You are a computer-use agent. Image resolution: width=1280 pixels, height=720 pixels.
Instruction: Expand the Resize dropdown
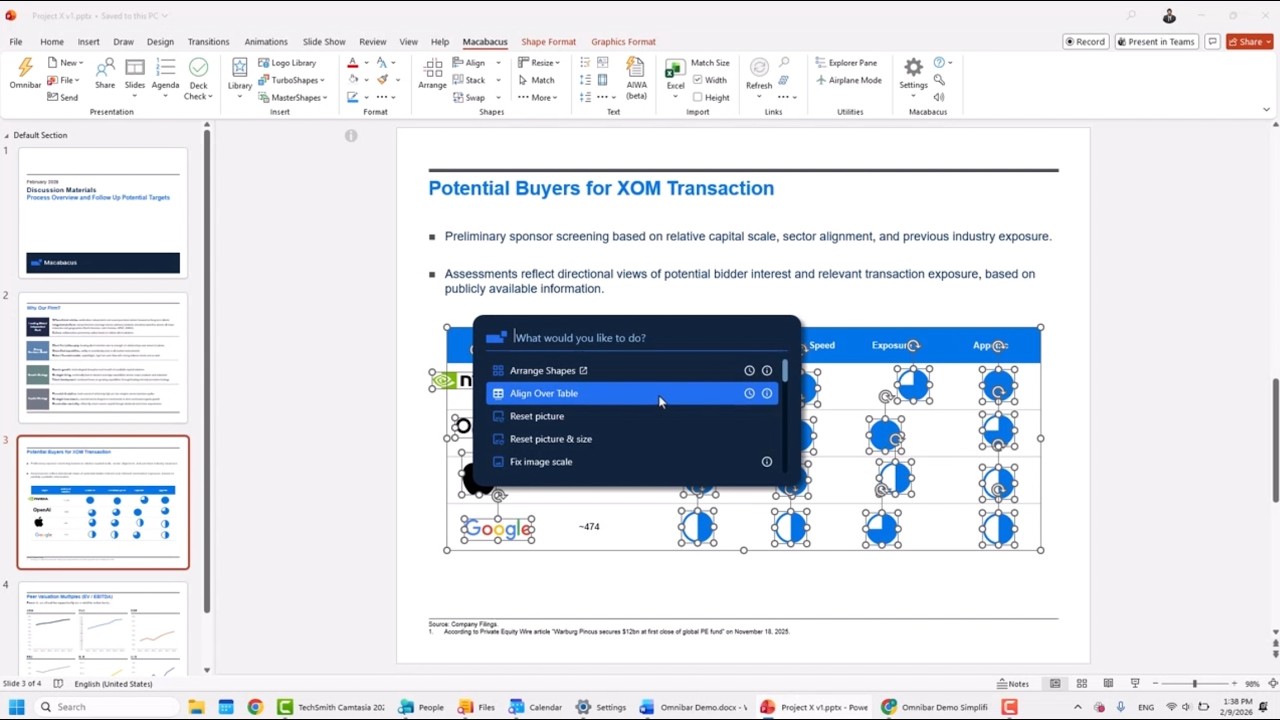539,63
